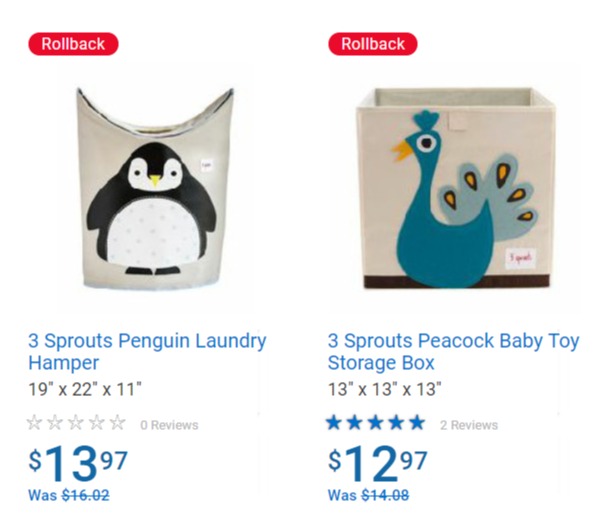Screen dimensions: 595x523
Task: Click the penguin hamper Rollback badge
Action: tap(73, 44)
